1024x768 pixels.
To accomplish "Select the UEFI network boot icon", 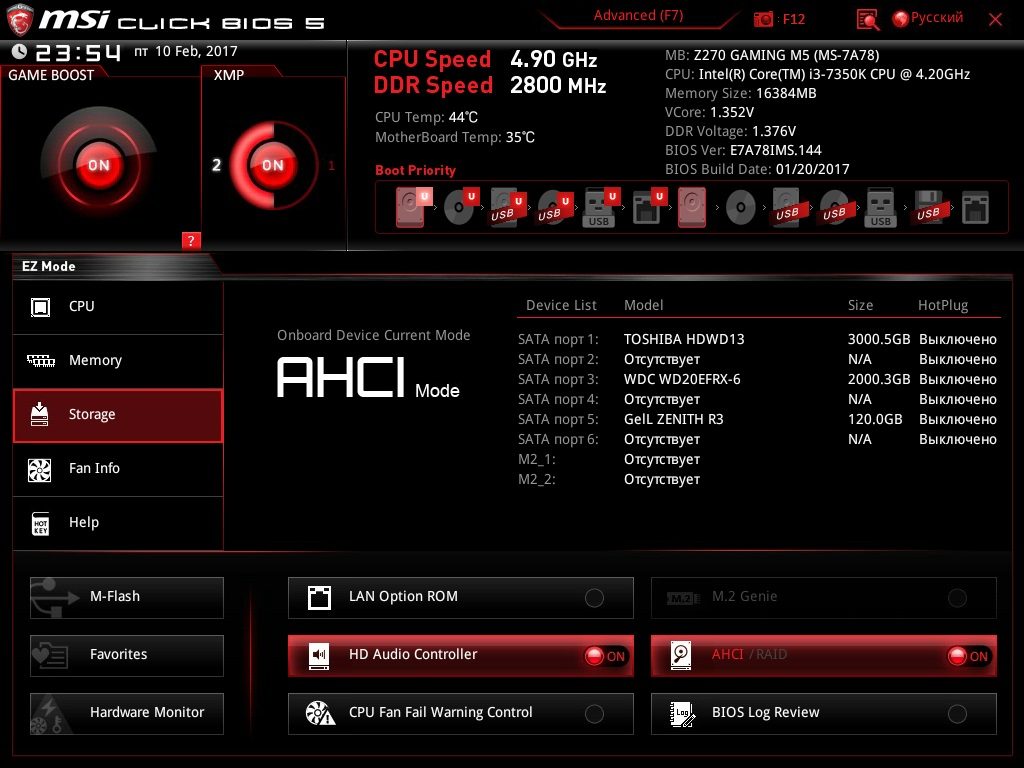I will (648, 207).
